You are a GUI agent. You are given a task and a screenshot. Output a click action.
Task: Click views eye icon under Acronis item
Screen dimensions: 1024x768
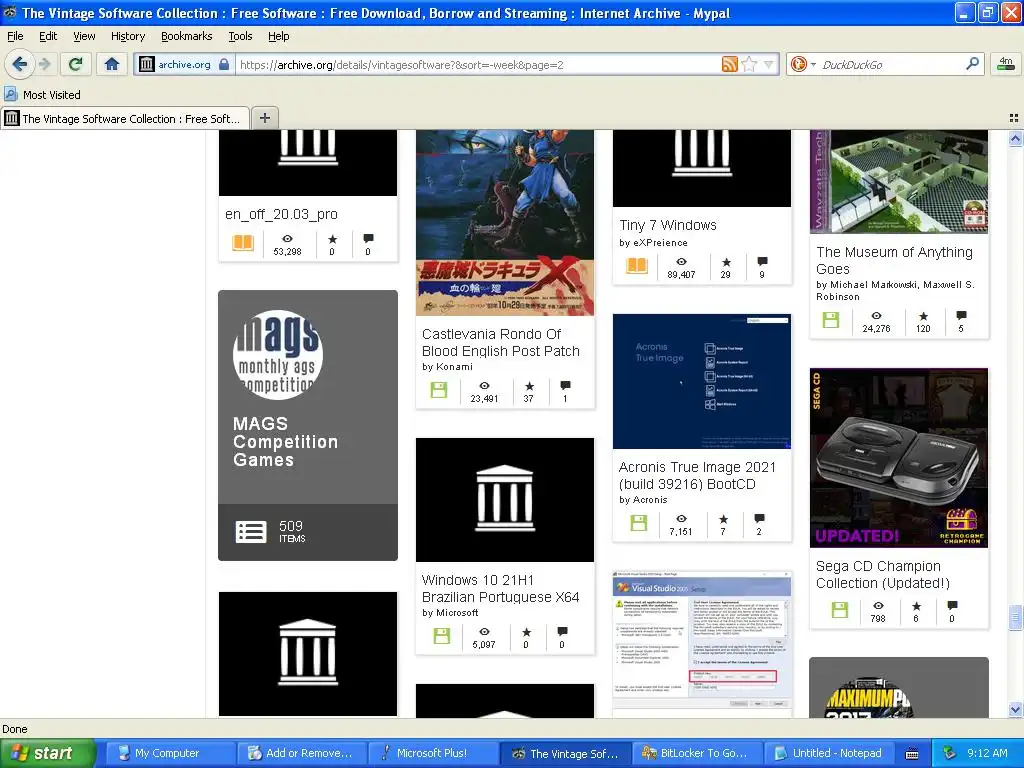click(x=680, y=519)
